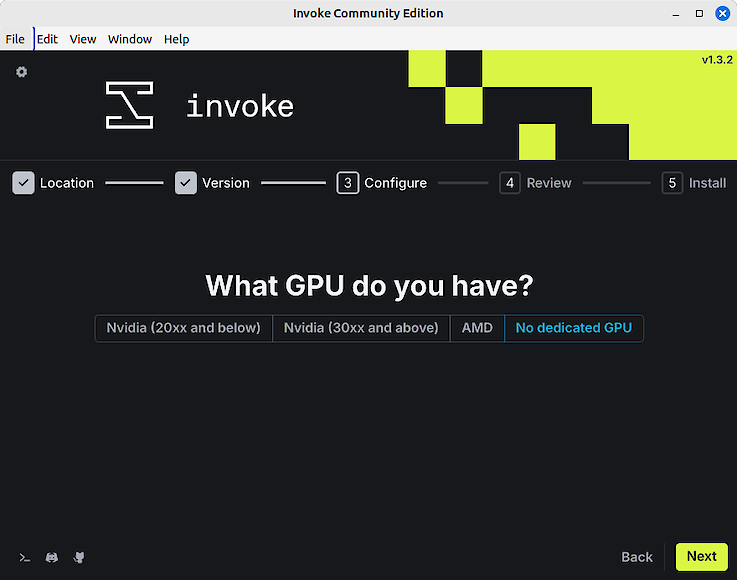737x580 pixels.
Task: Go Back to previous step
Action: pos(637,557)
